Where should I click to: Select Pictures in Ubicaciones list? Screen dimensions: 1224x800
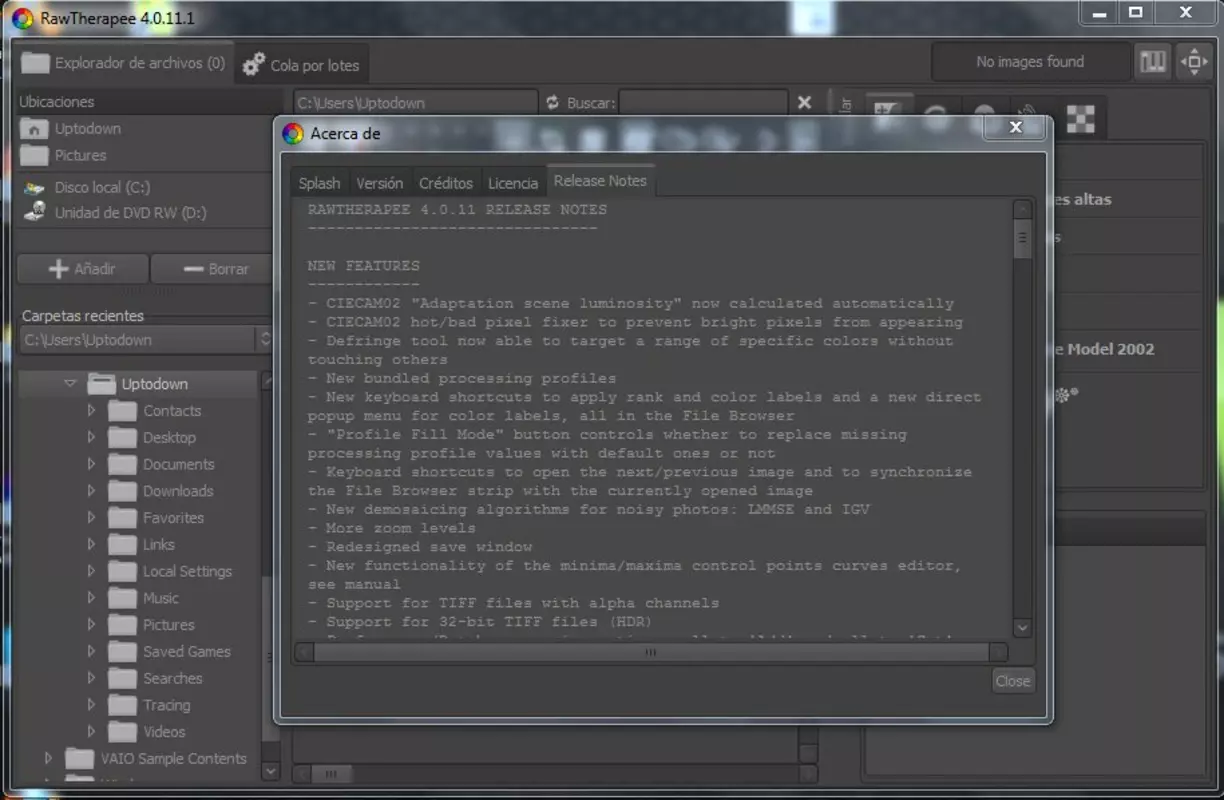coord(80,156)
